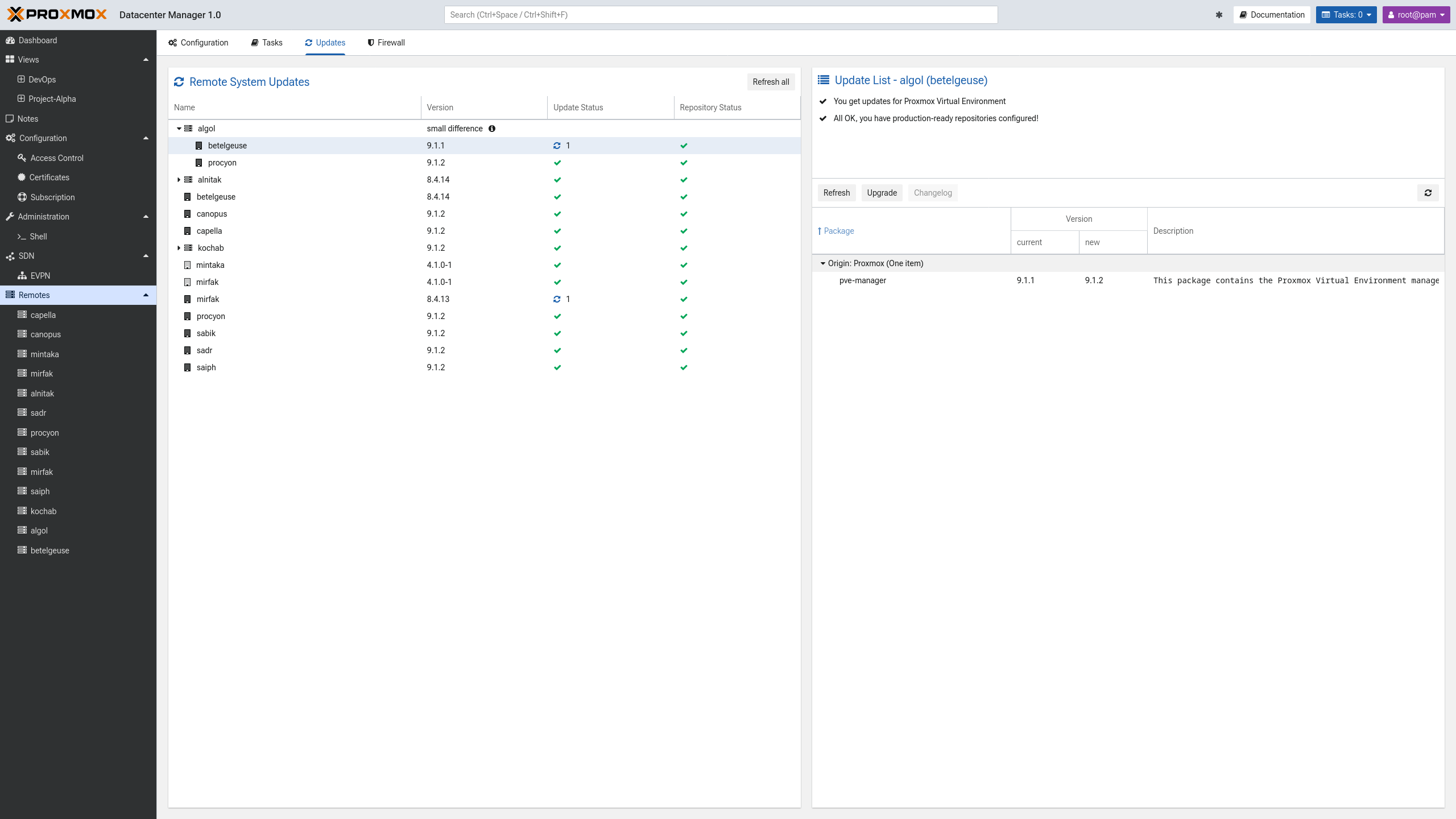Collapse the algol cluster tree node
Image resolution: width=1456 pixels, height=819 pixels.
179,129
